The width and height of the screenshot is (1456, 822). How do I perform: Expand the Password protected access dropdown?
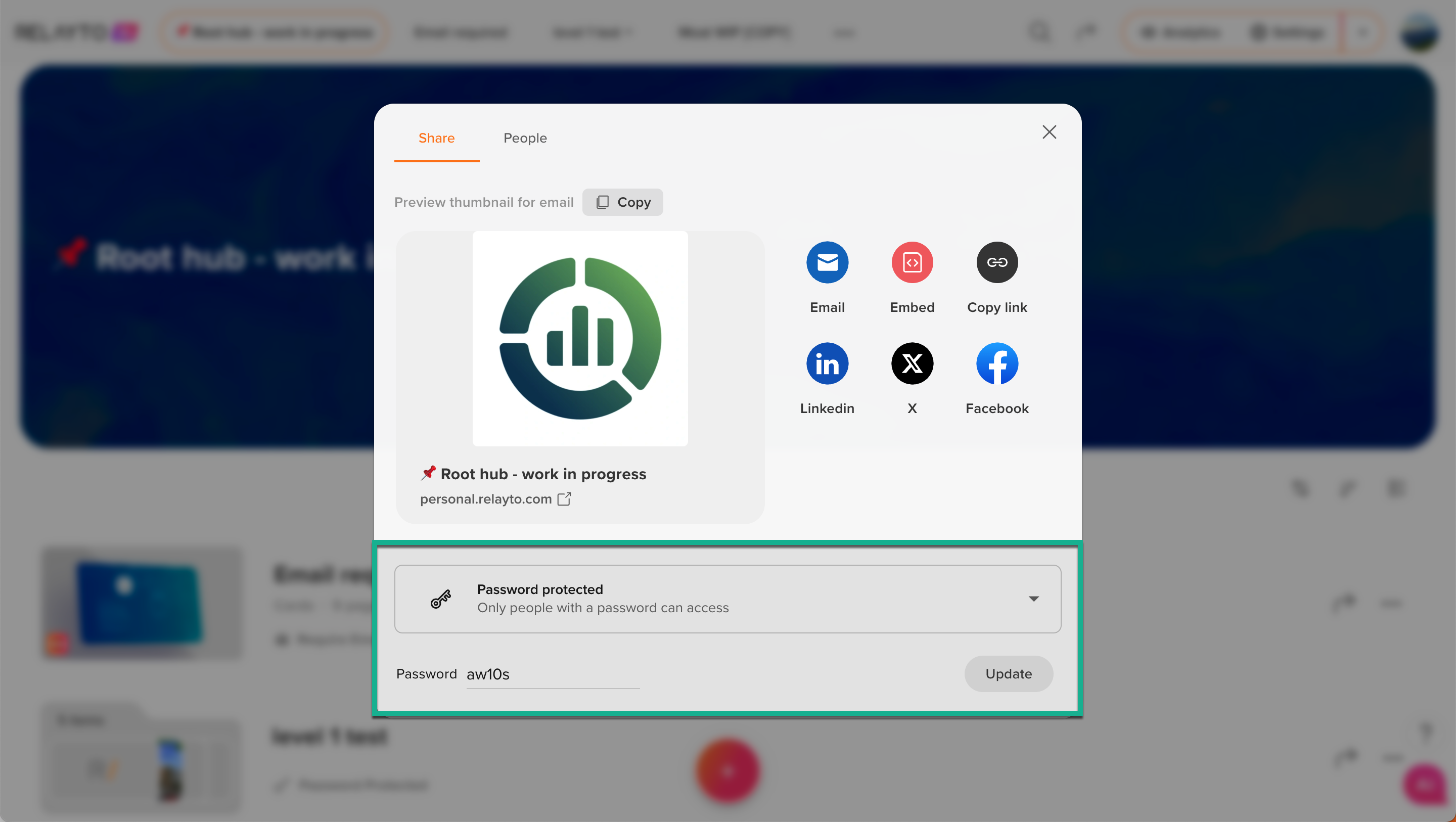[x=727, y=599]
